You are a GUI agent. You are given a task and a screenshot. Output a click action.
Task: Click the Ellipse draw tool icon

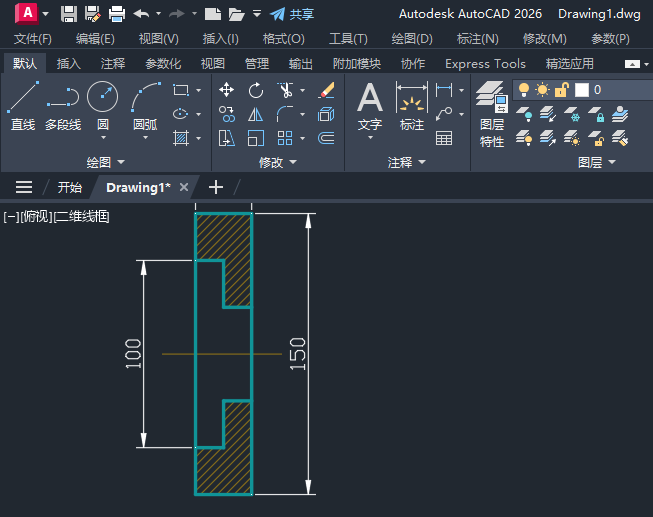[181, 114]
